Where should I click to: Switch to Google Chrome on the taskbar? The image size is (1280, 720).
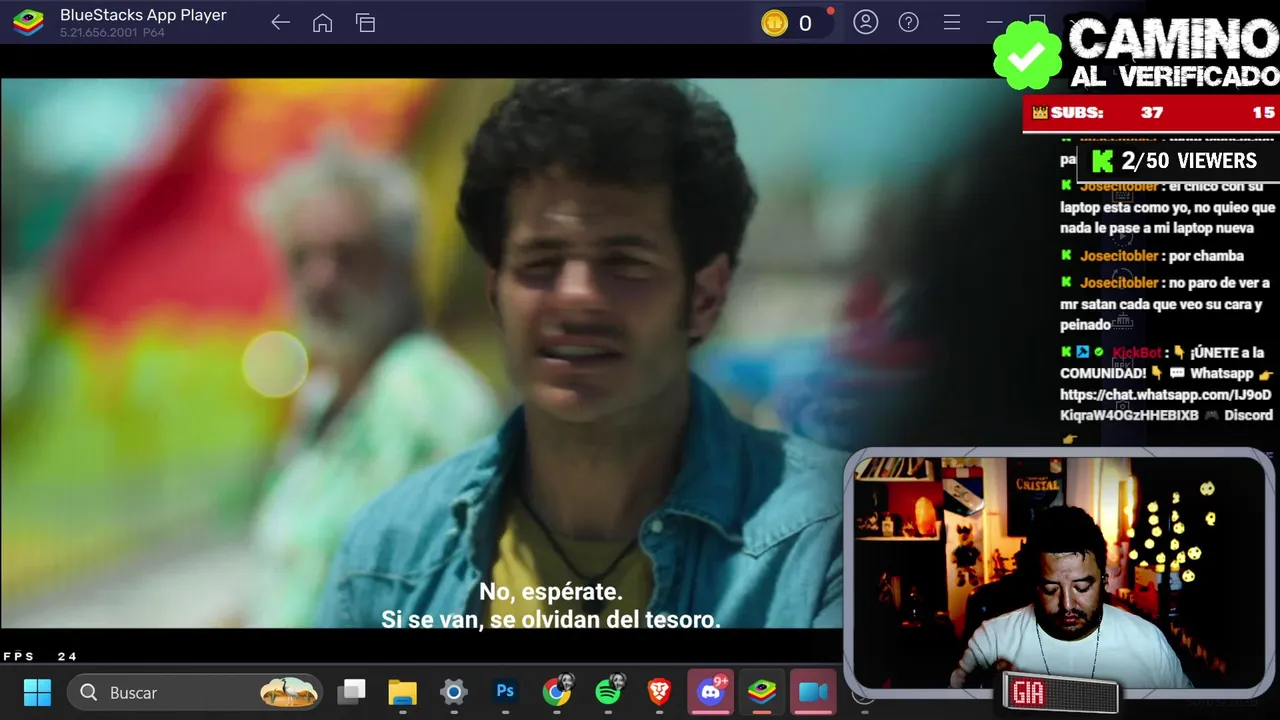[x=557, y=691]
